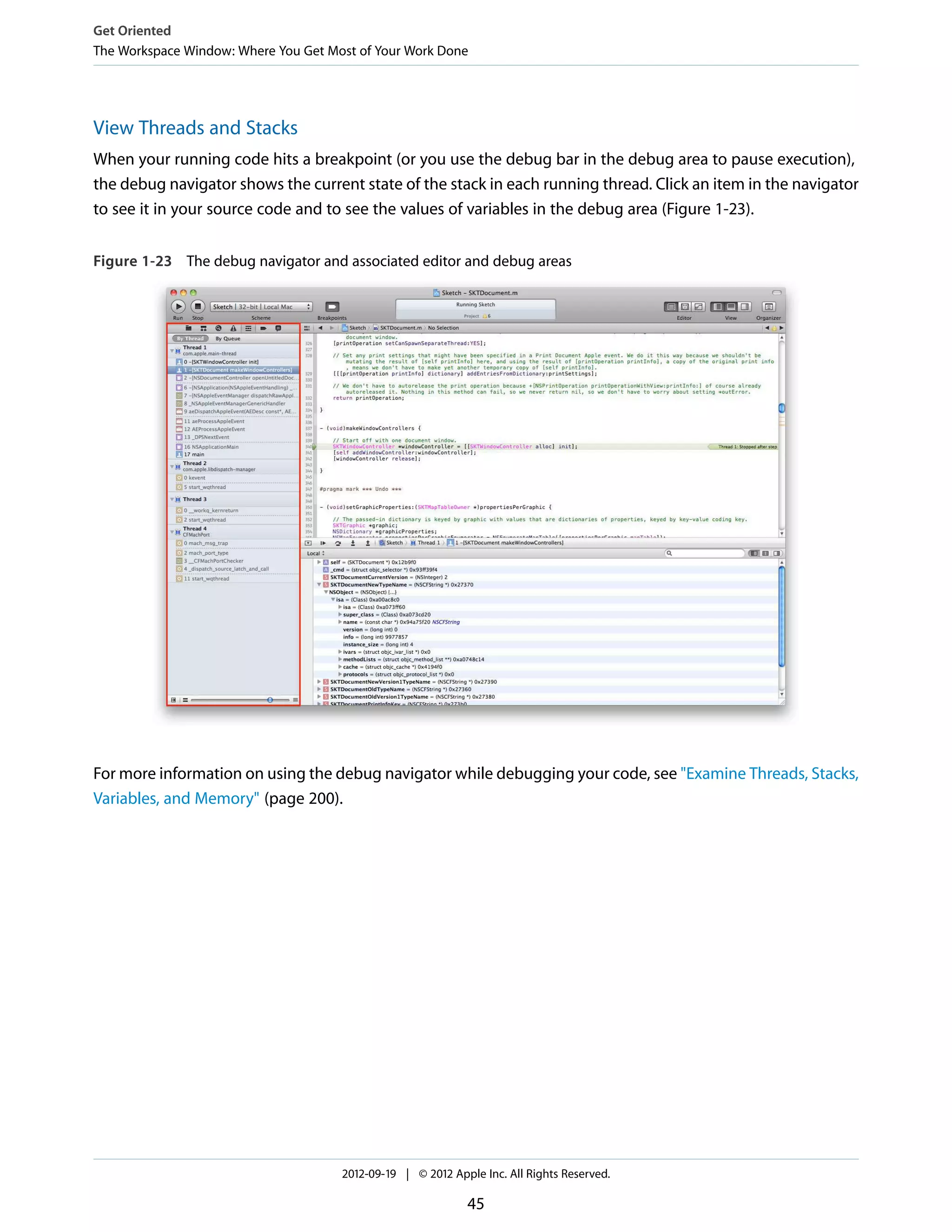The height and width of the screenshot is (1232, 952).
Task: Click No Selection in the jump bar
Action: click(x=443, y=328)
